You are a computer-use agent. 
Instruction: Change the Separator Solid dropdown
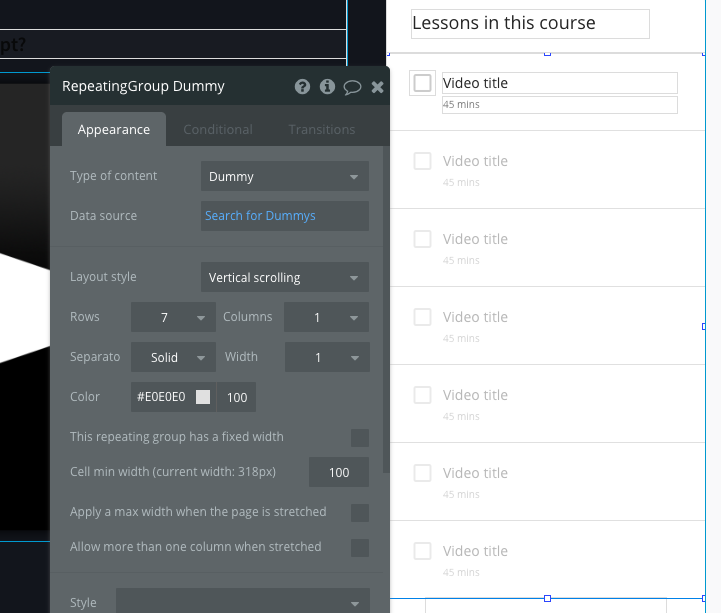point(172,358)
